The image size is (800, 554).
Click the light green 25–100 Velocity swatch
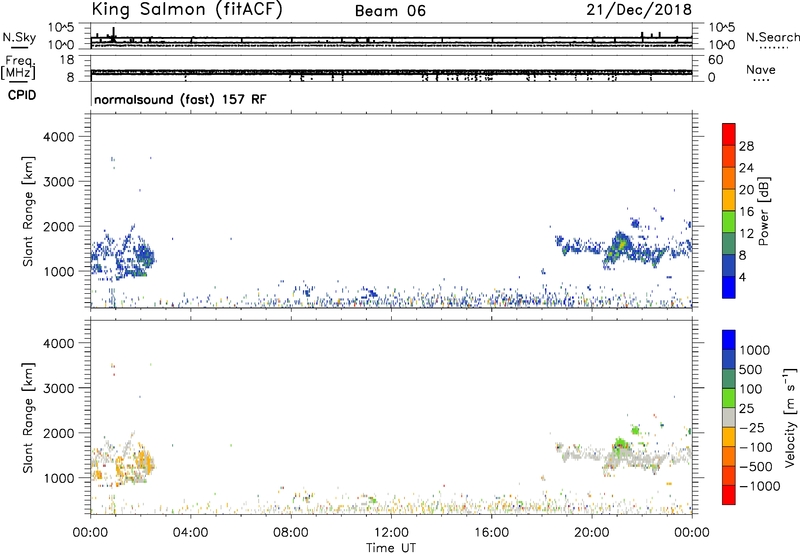[x=729, y=398]
